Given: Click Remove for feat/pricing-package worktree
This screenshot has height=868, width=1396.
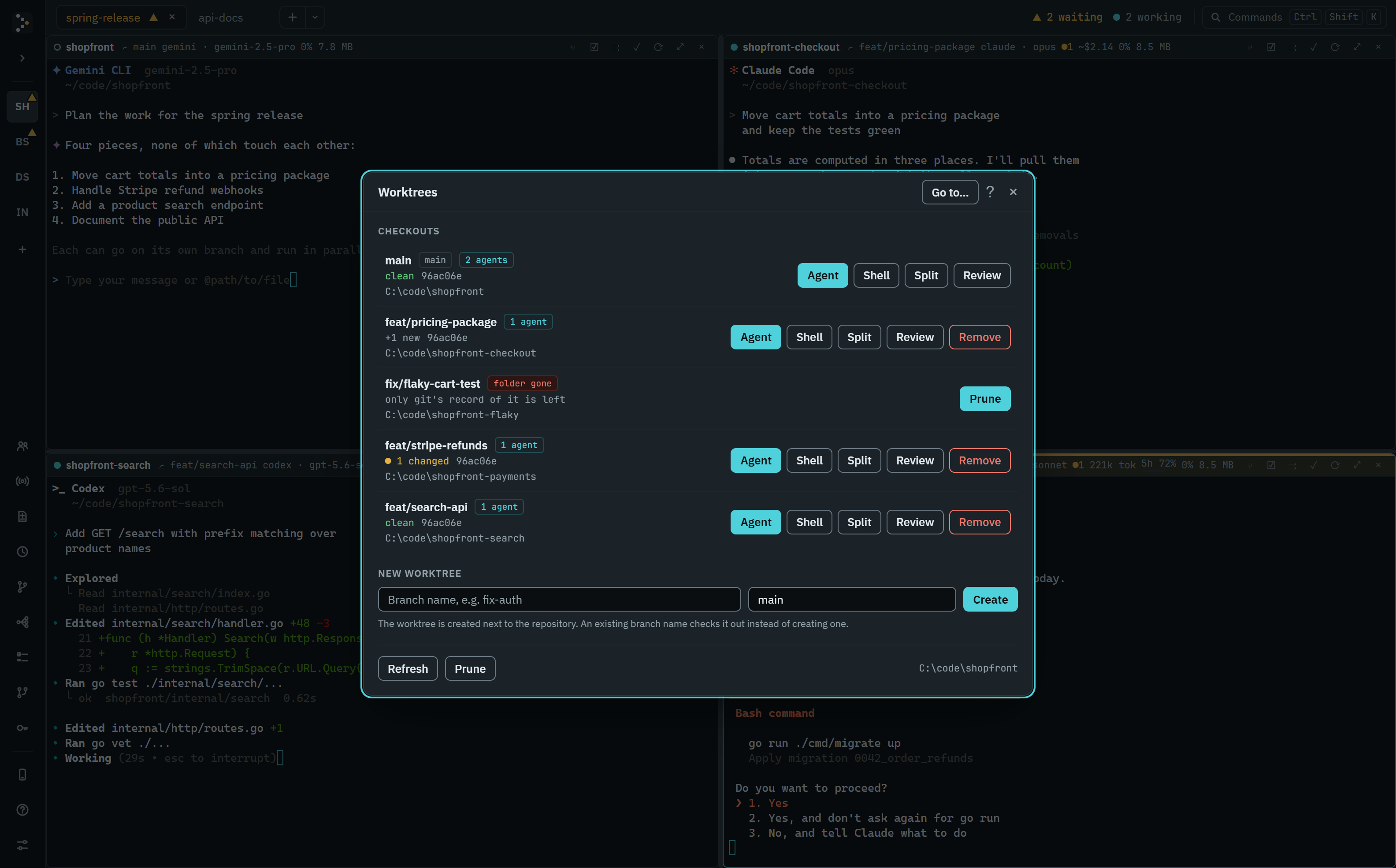Looking at the screenshot, I should point(980,337).
